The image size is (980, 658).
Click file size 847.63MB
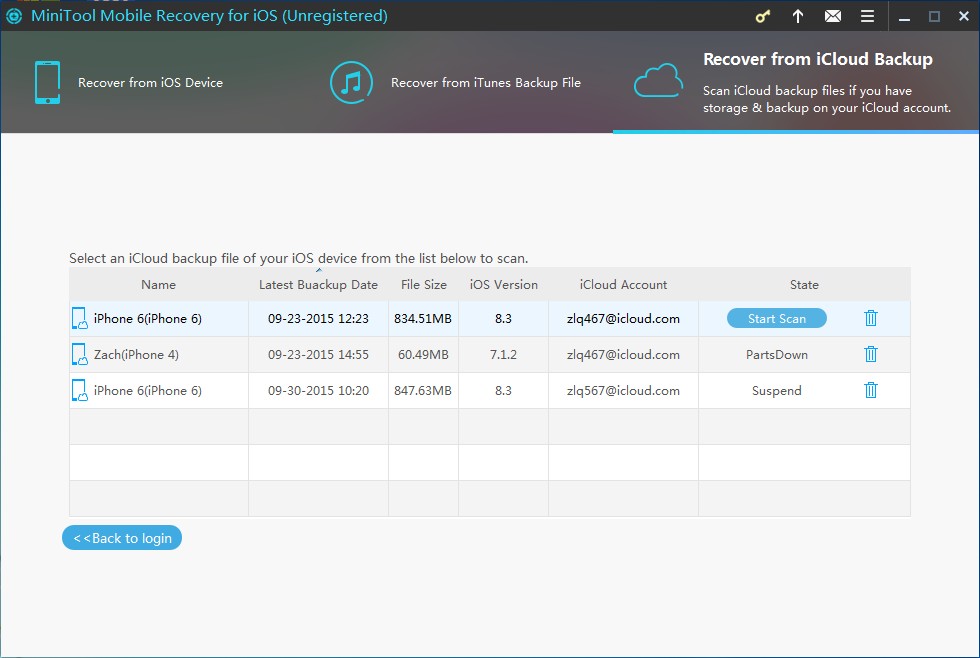[x=422, y=391]
